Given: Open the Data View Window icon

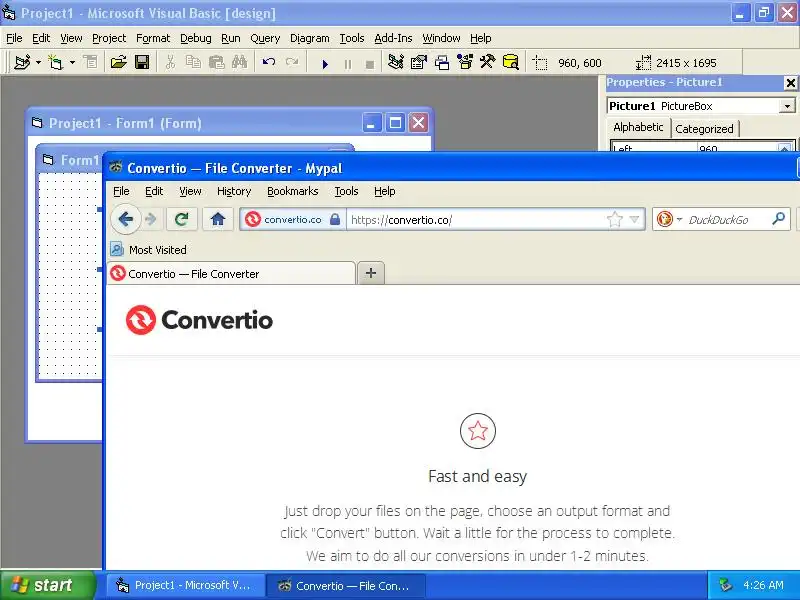Looking at the screenshot, I should point(510,63).
